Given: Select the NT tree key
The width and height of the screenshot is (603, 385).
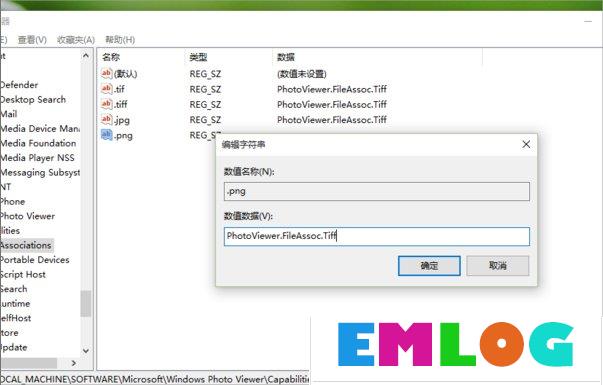Looking at the screenshot, I should 6,187.
